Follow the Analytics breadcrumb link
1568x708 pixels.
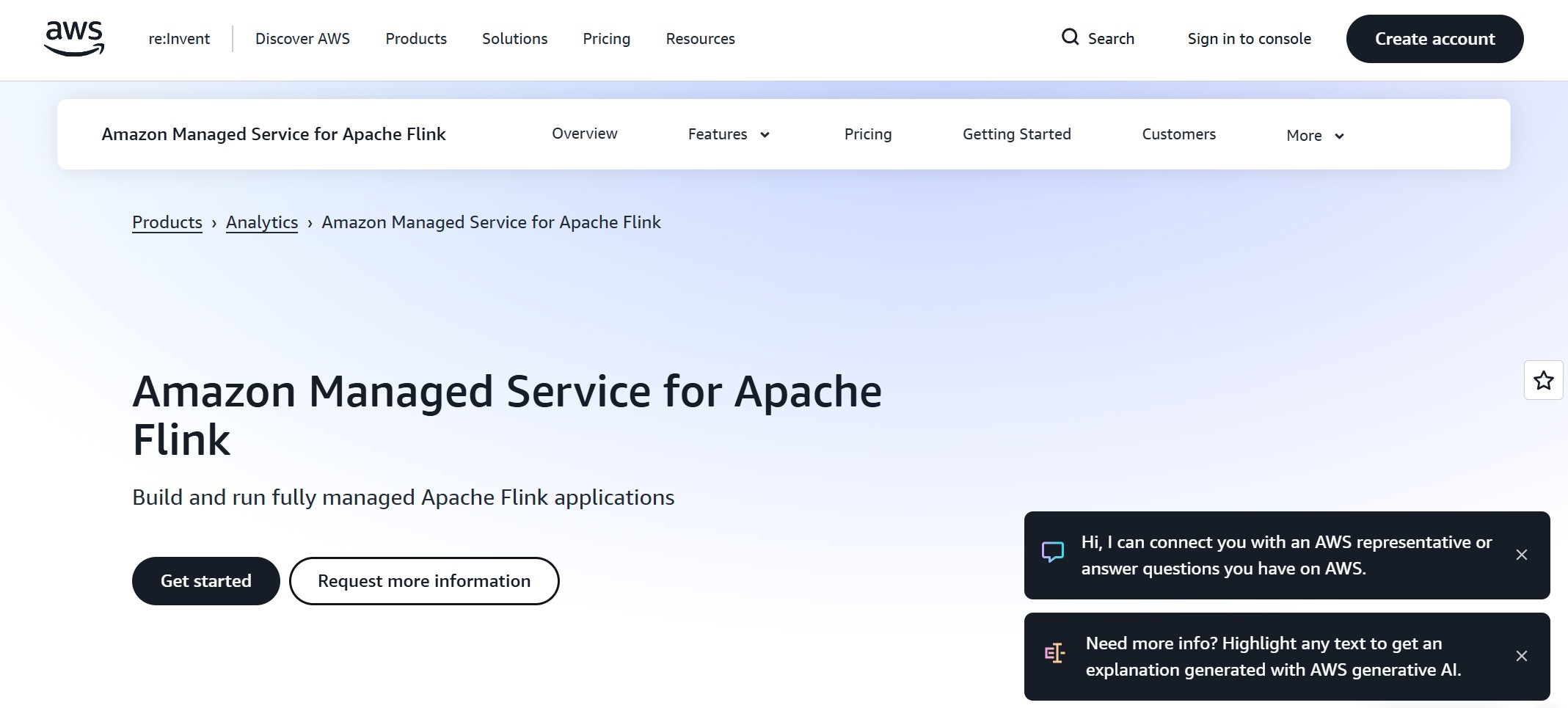(x=261, y=222)
